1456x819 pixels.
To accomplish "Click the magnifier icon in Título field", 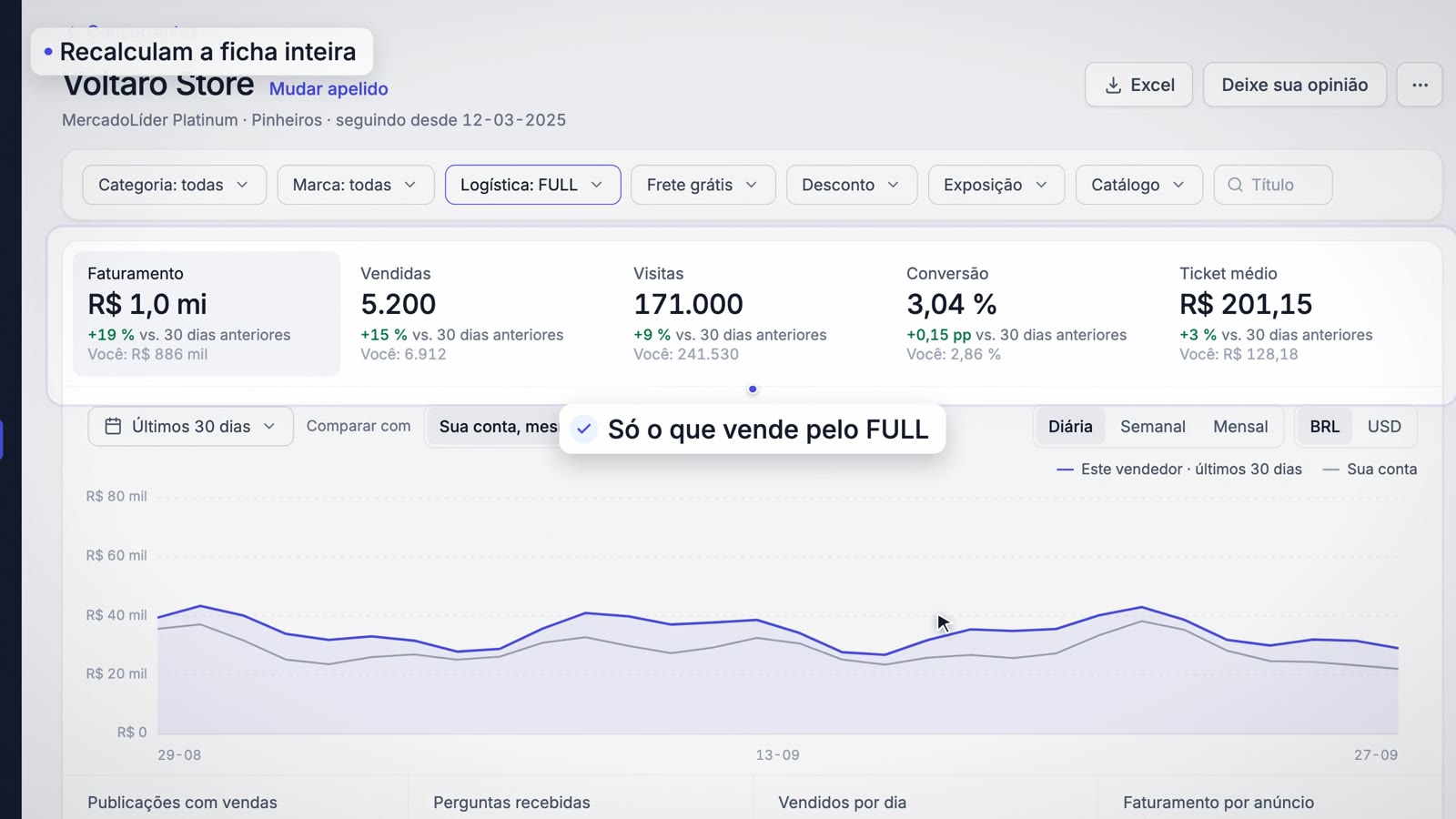I will click(1235, 185).
